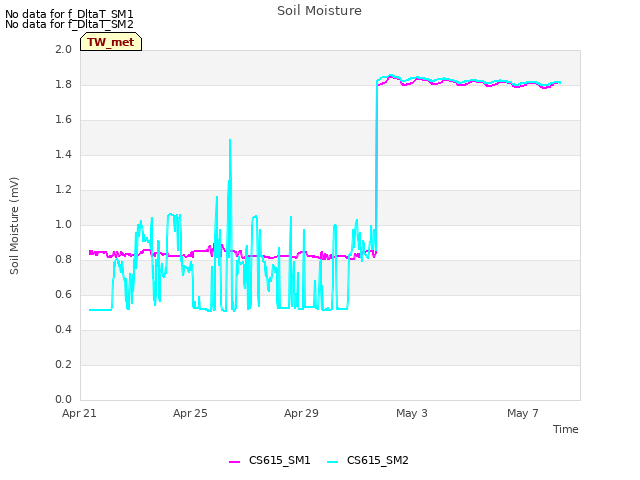Click the vertical jump line to 1.8 mV
Viewport: 640px width, 480px height.
click(376, 167)
